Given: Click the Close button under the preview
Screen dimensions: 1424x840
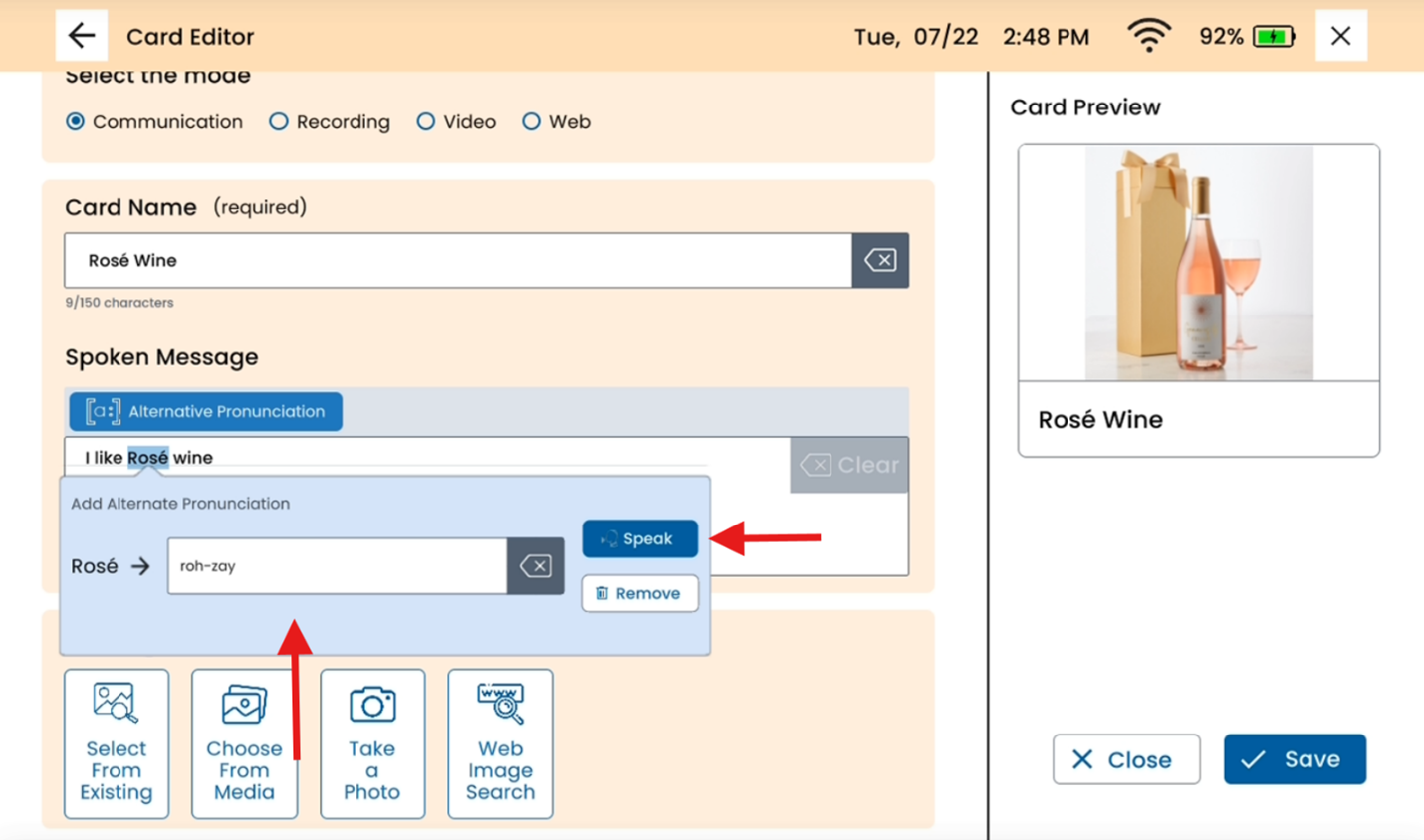Looking at the screenshot, I should (x=1125, y=759).
